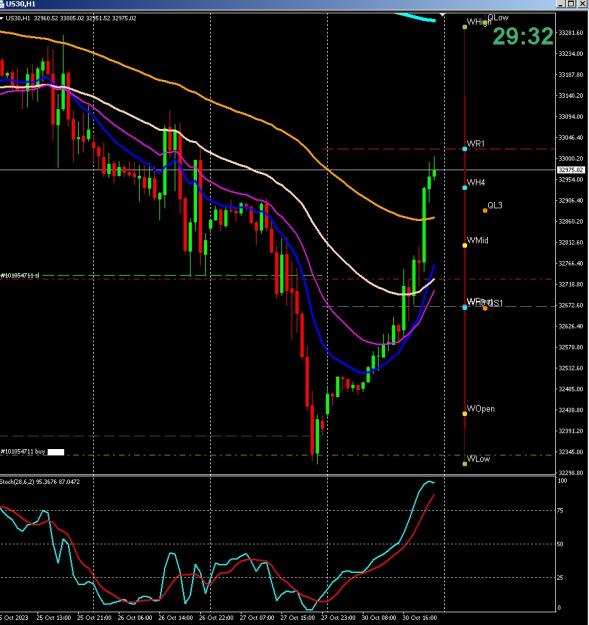Image resolution: width=589 pixels, height=625 pixels.
Task: Select the WHigh pivot marker
Action: [465, 27]
